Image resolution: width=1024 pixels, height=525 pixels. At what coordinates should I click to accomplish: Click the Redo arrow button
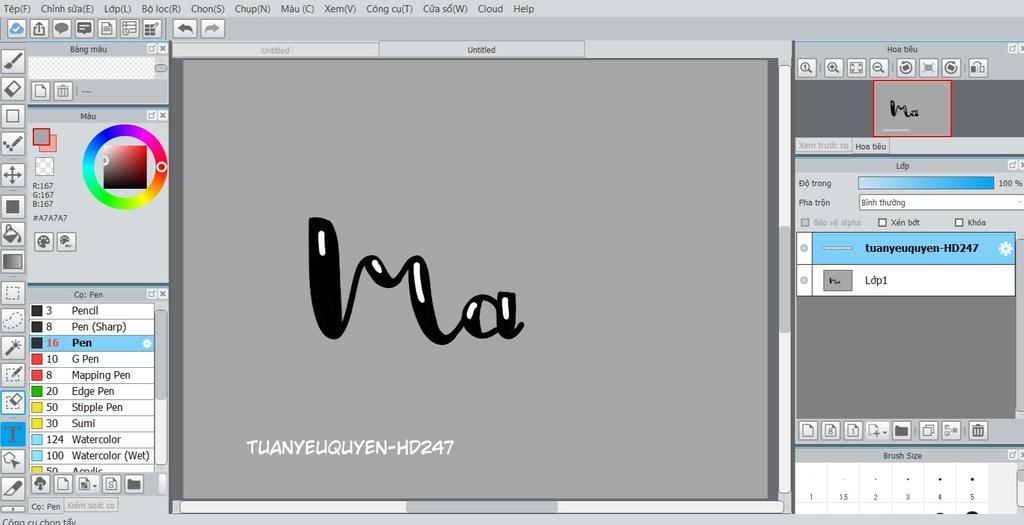pyautogui.click(x=212, y=29)
